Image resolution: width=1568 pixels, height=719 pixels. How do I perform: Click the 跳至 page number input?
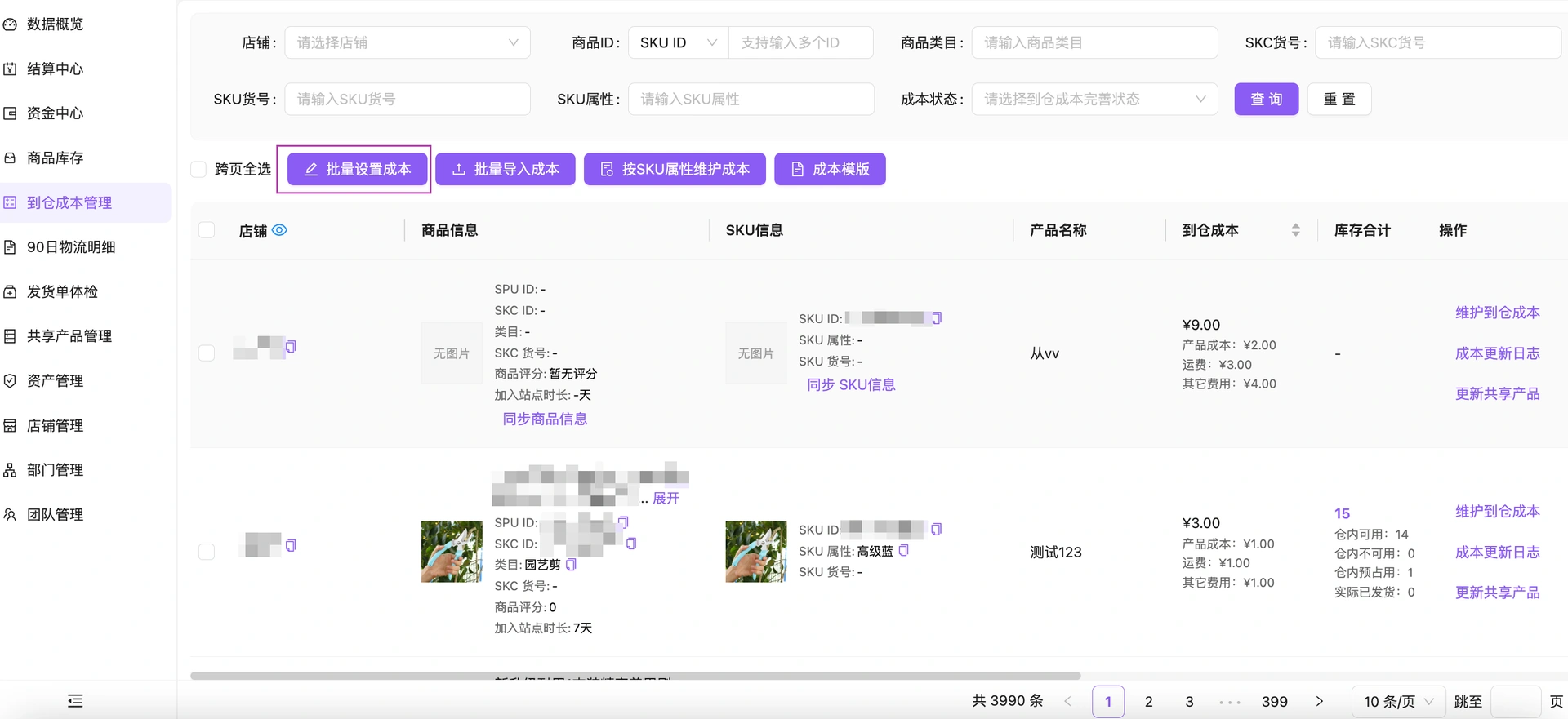[1516, 702]
